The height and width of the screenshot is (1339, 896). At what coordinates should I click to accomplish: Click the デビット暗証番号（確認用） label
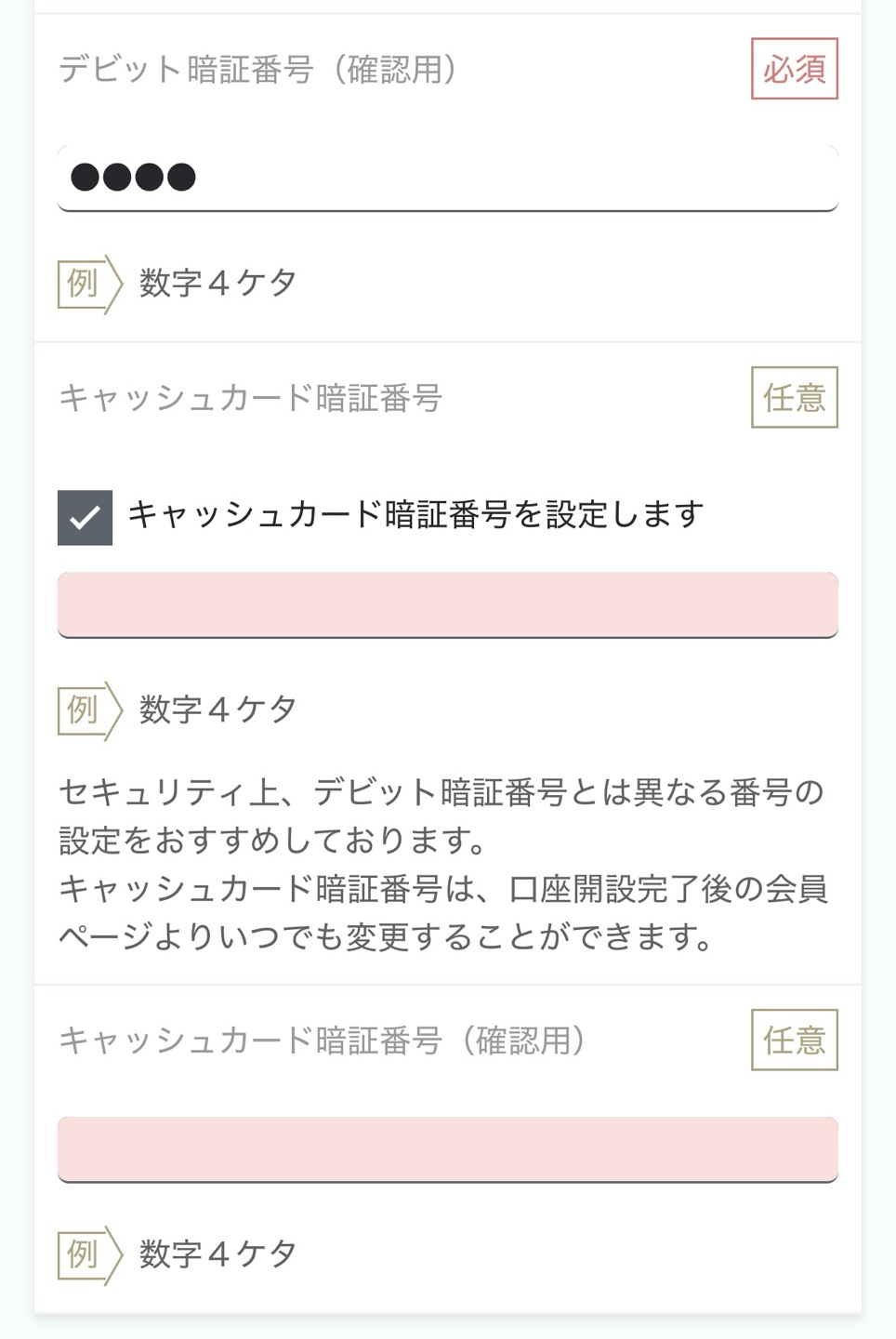point(258,70)
